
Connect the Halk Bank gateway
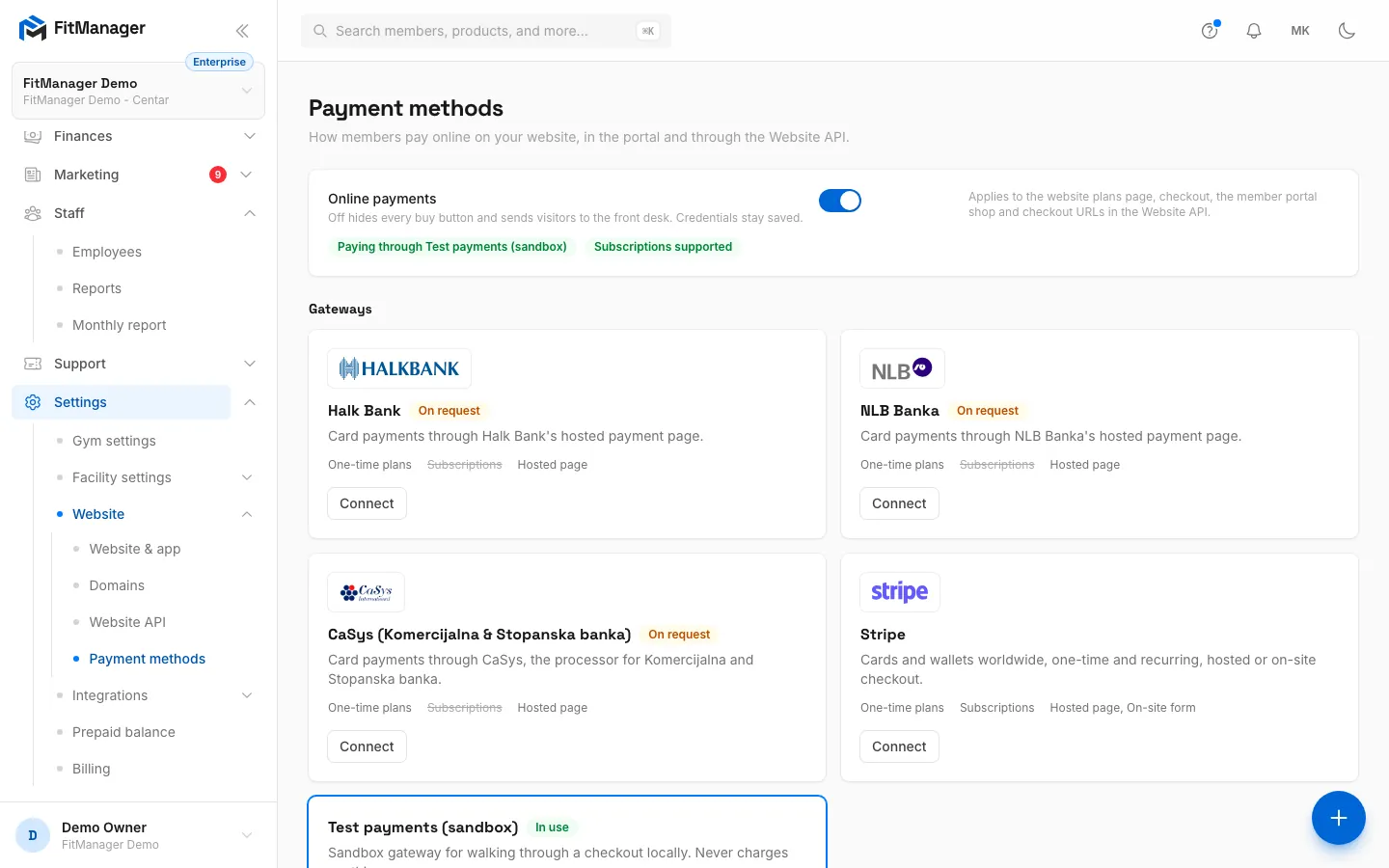pos(367,503)
